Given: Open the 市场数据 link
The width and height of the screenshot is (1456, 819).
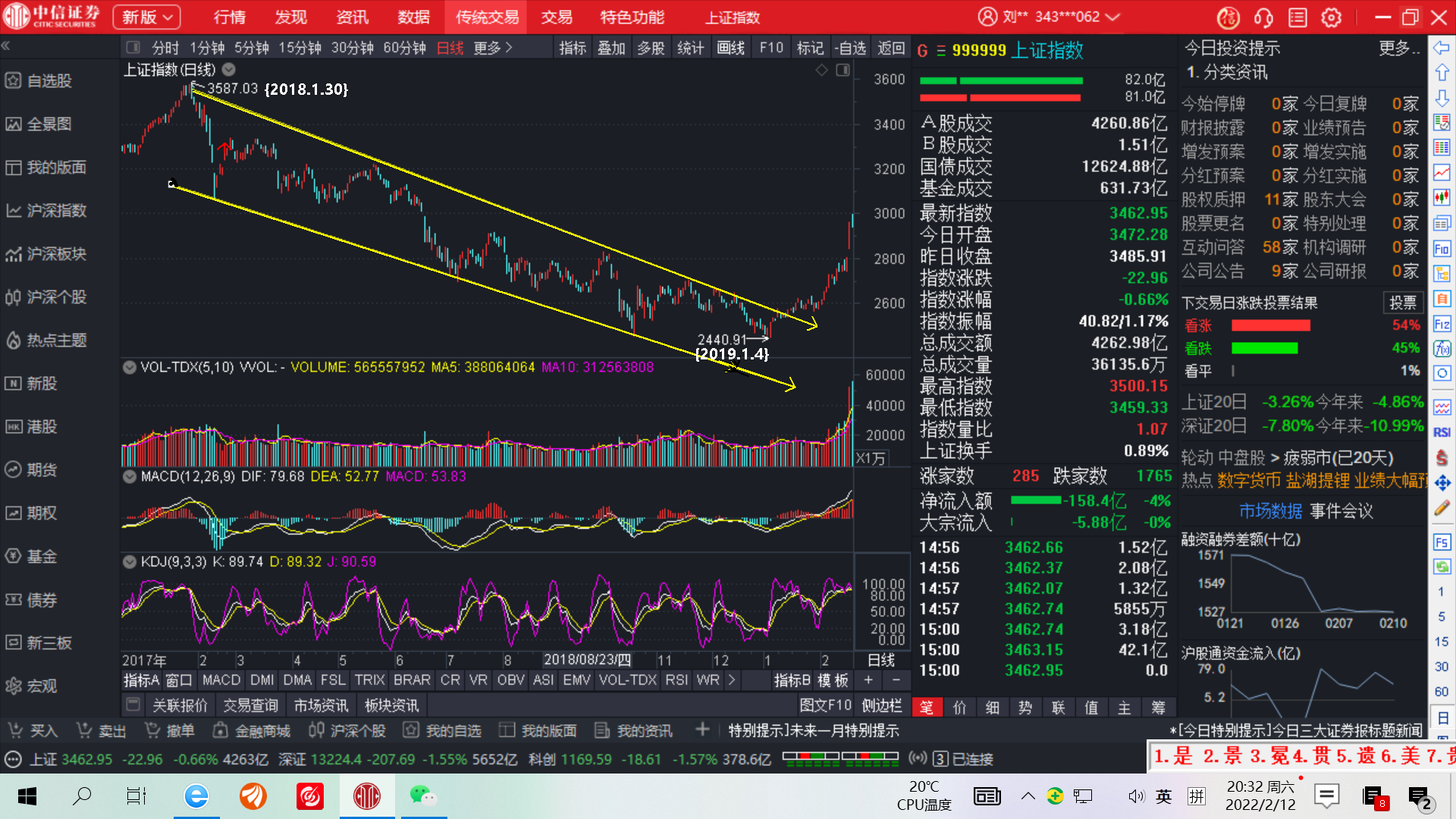Looking at the screenshot, I should [x=1270, y=511].
